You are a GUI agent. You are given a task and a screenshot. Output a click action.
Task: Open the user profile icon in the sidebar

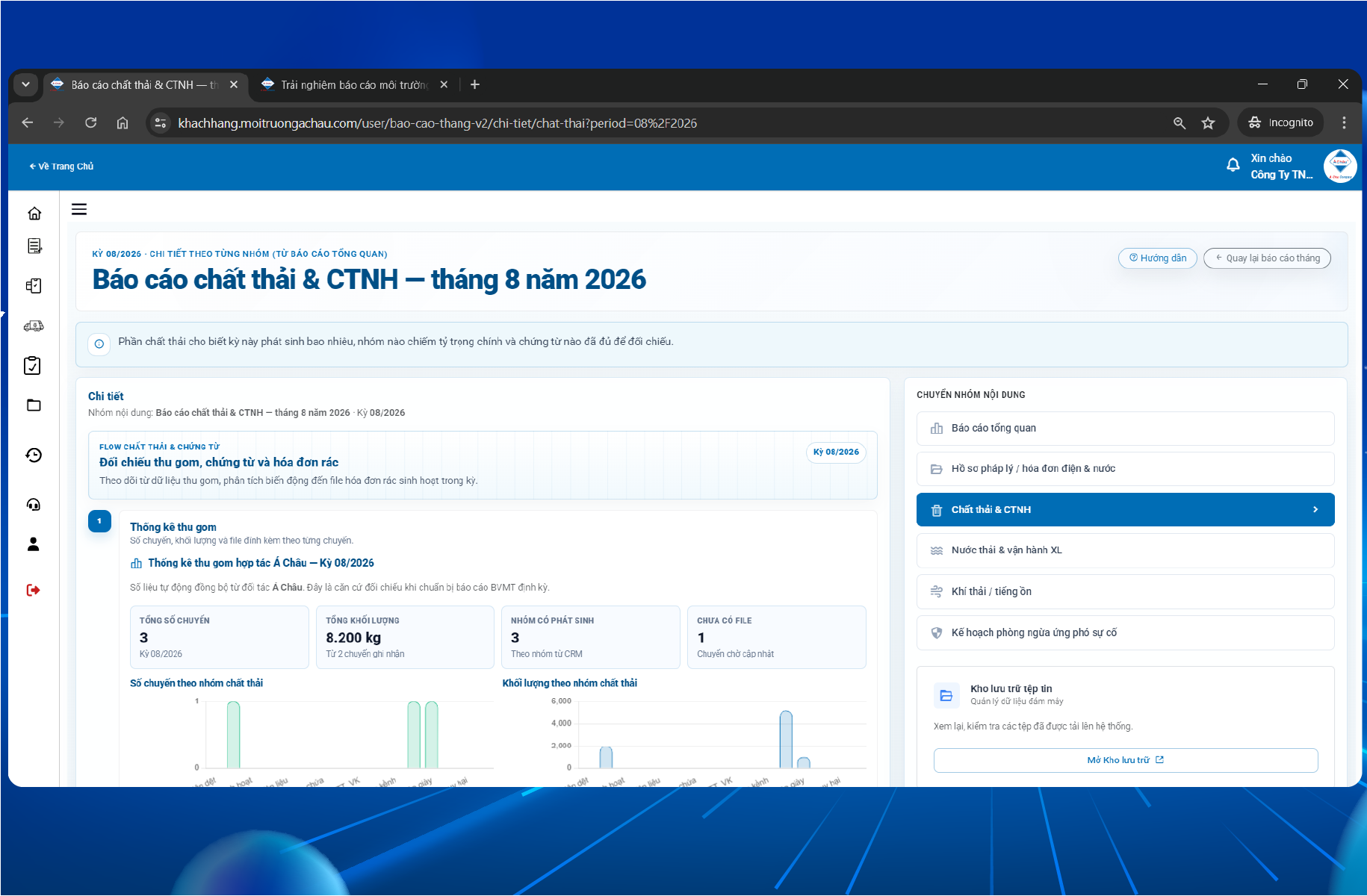(x=34, y=544)
